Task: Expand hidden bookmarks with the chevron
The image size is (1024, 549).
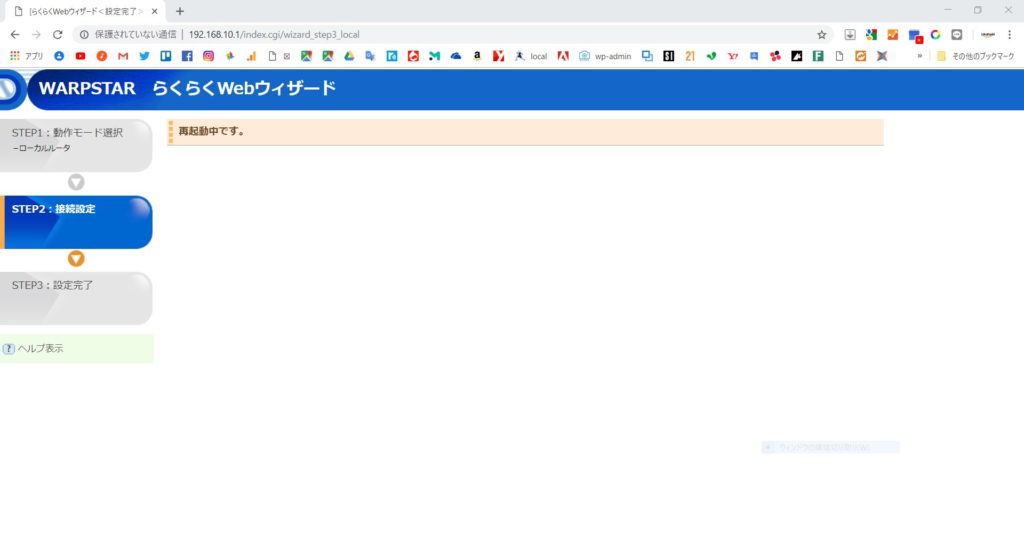Action: pos(919,56)
